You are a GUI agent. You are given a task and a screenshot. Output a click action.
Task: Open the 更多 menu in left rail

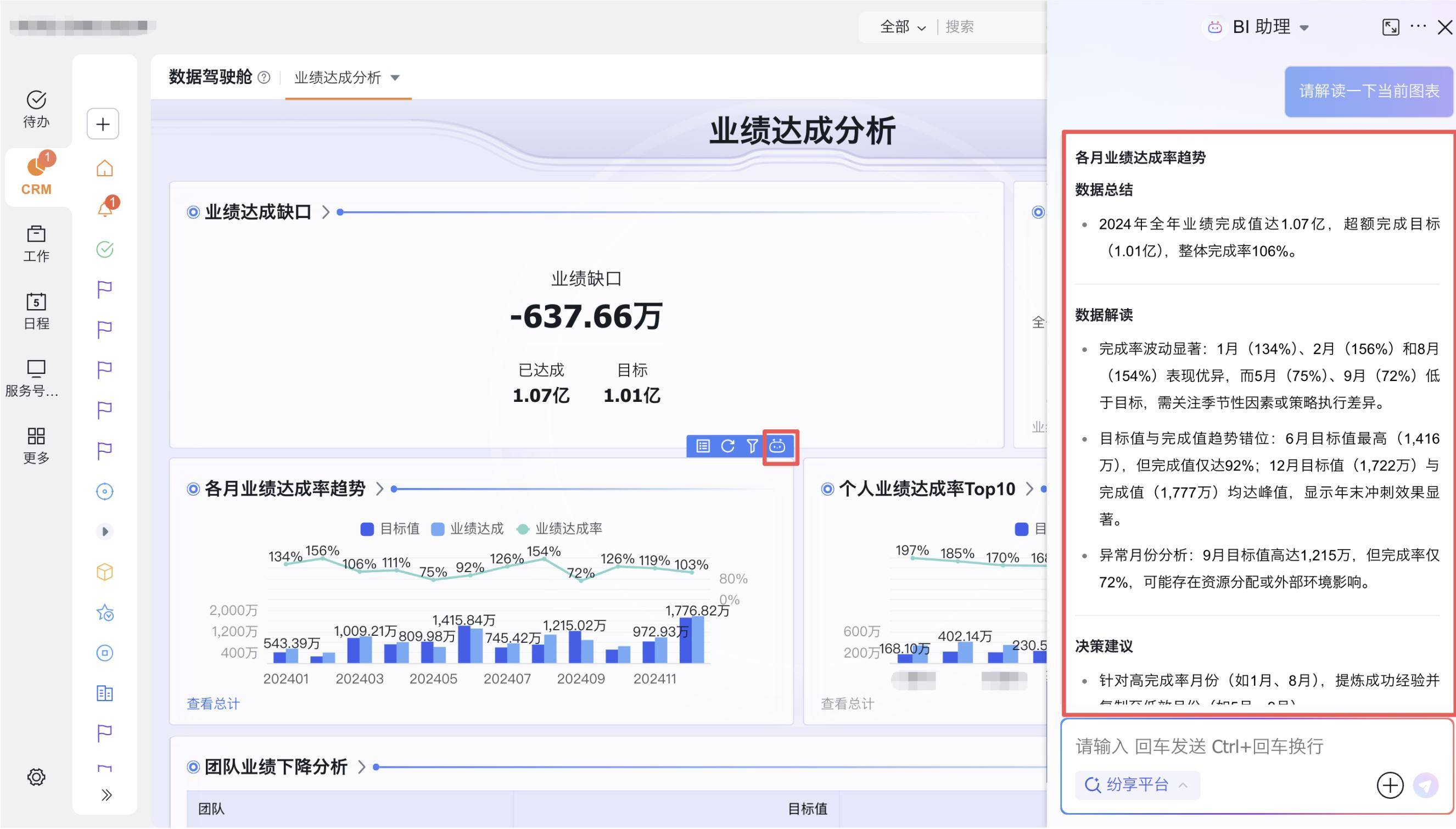pyautogui.click(x=36, y=444)
